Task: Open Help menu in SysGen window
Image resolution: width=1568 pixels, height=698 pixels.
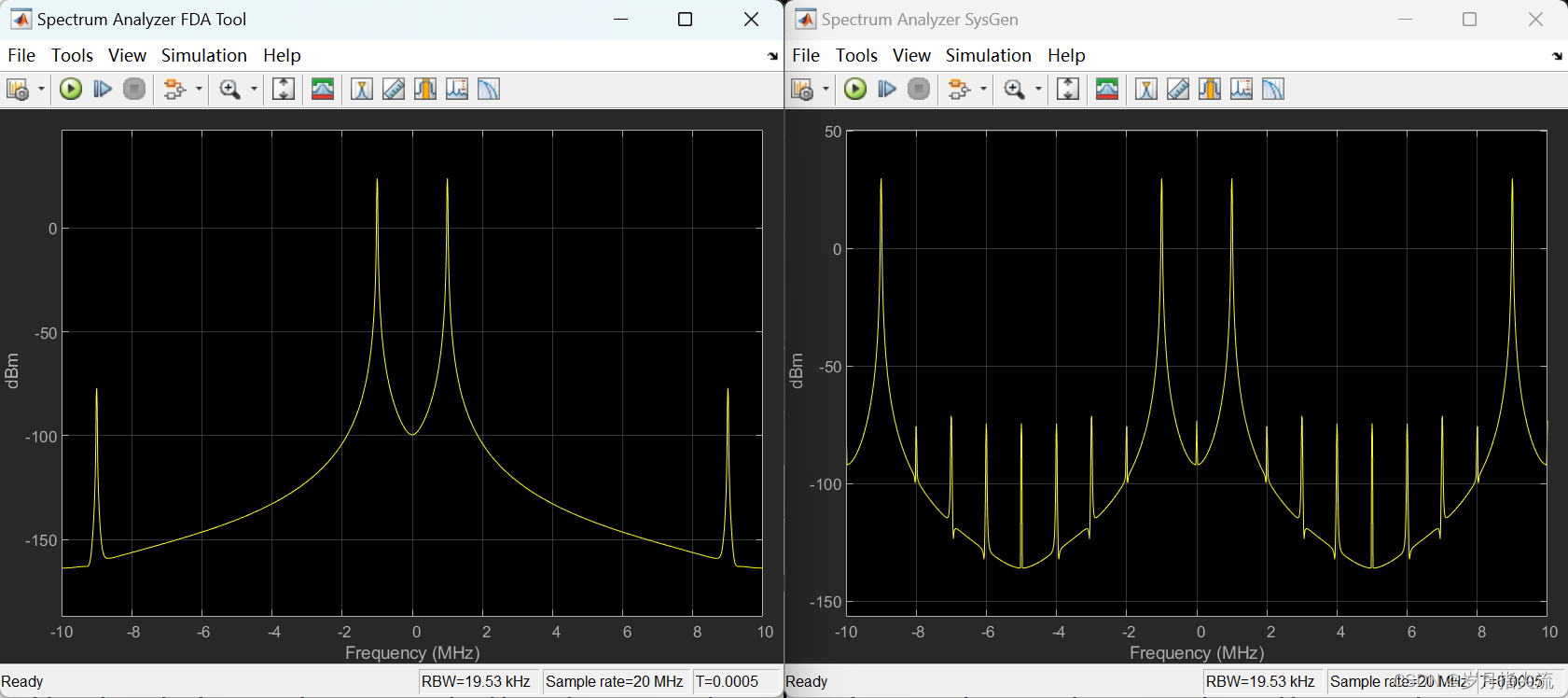Action: click(x=1066, y=56)
